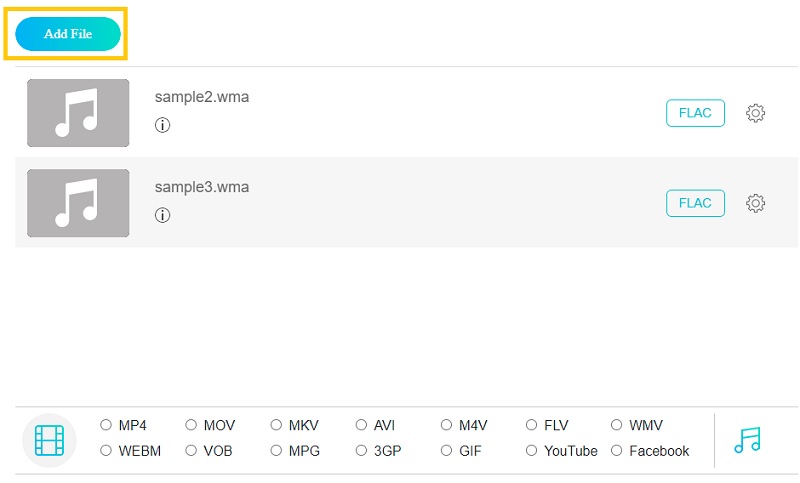Screen dimensions: 800x483
Task: Click the Add File button
Action: (x=68, y=34)
